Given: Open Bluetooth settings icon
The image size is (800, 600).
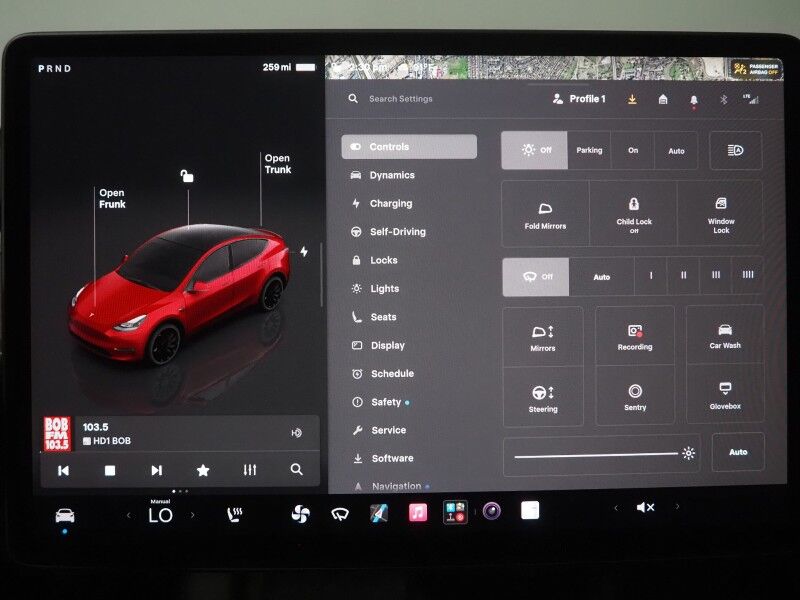Looking at the screenshot, I should click(723, 99).
